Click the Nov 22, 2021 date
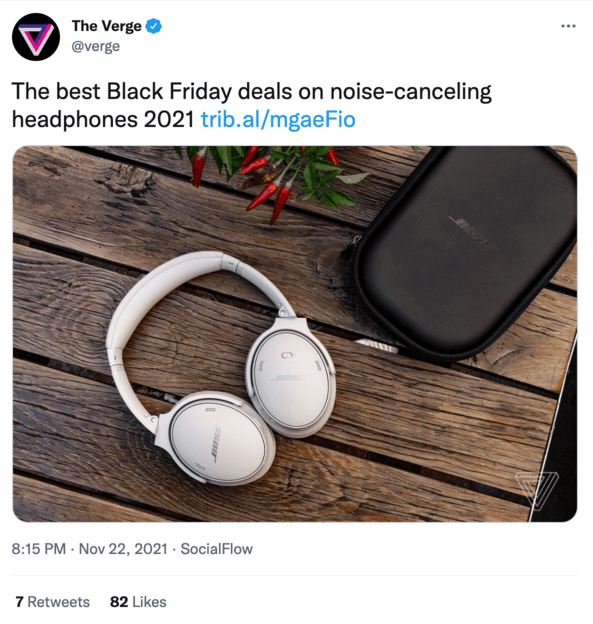Screen dimensions: 593x624 (x=123, y=549)
